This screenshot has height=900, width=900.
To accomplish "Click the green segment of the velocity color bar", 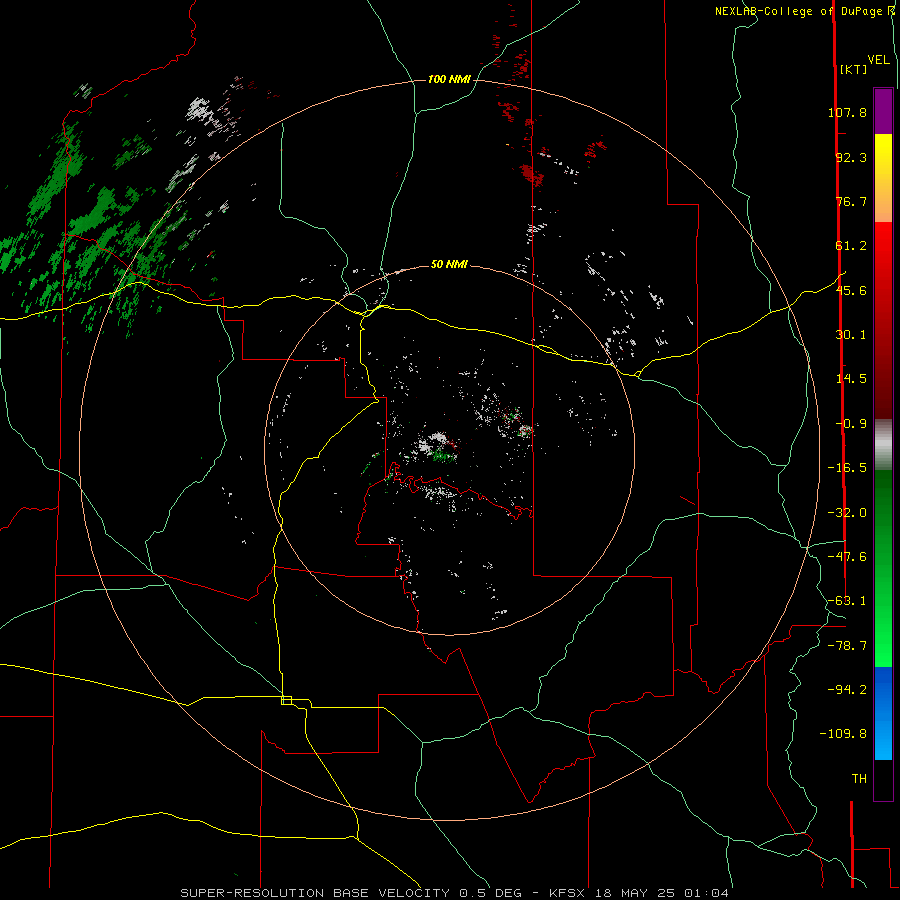I will [x=883, y=568].
